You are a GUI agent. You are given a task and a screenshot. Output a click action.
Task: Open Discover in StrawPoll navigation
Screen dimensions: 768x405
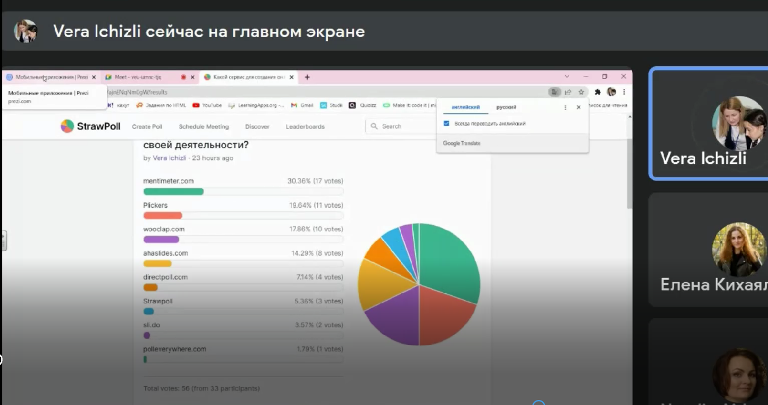257,127
